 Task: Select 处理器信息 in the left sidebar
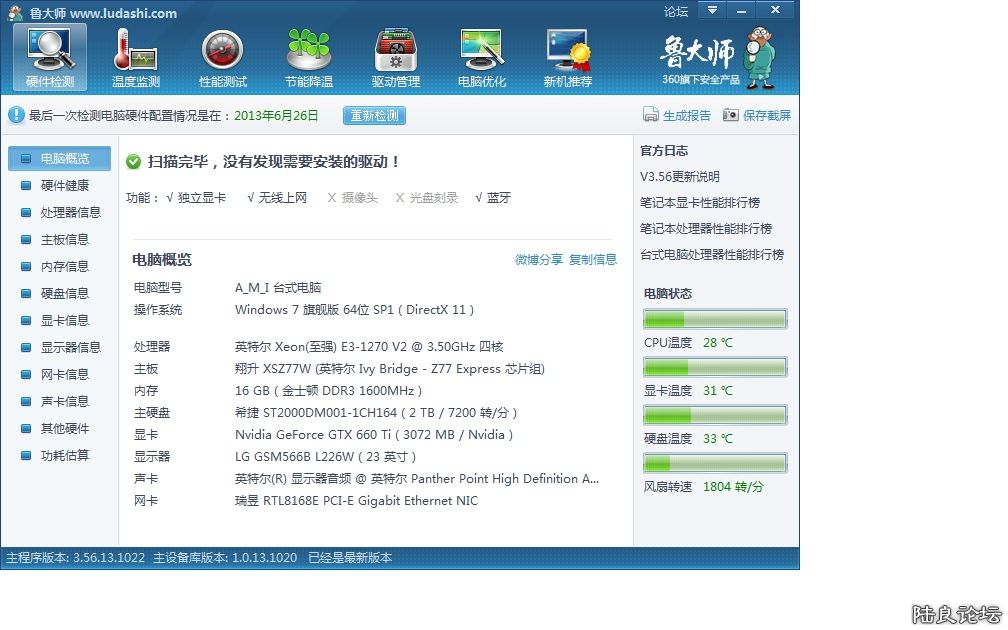pos(70,212)
